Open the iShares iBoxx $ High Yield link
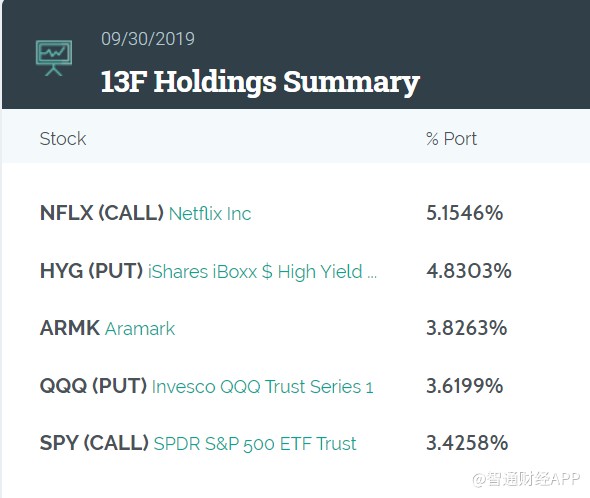The height and width of the screenshot is (498, 590). 262,272
